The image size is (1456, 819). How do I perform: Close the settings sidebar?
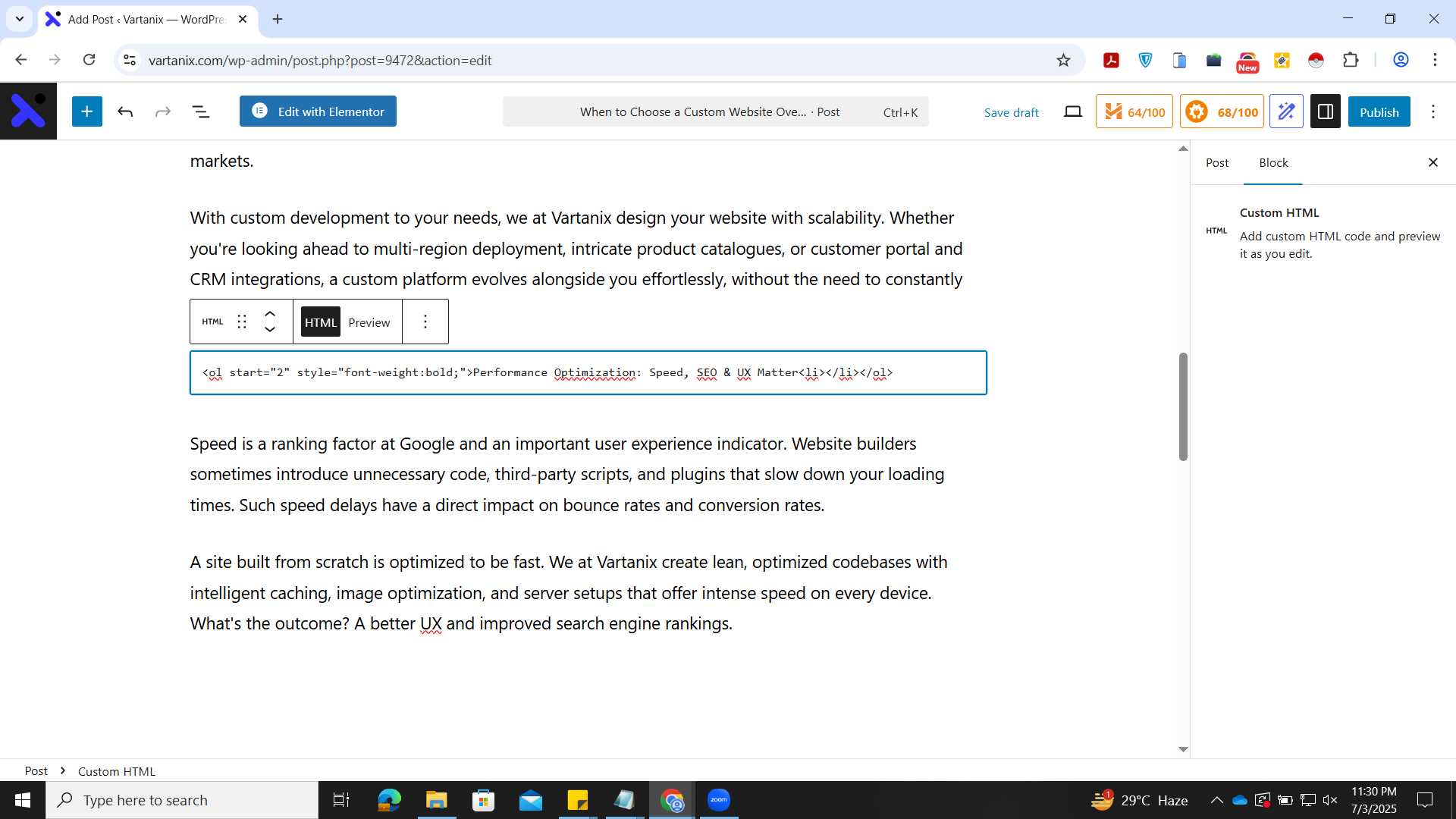pos(1433,162)
